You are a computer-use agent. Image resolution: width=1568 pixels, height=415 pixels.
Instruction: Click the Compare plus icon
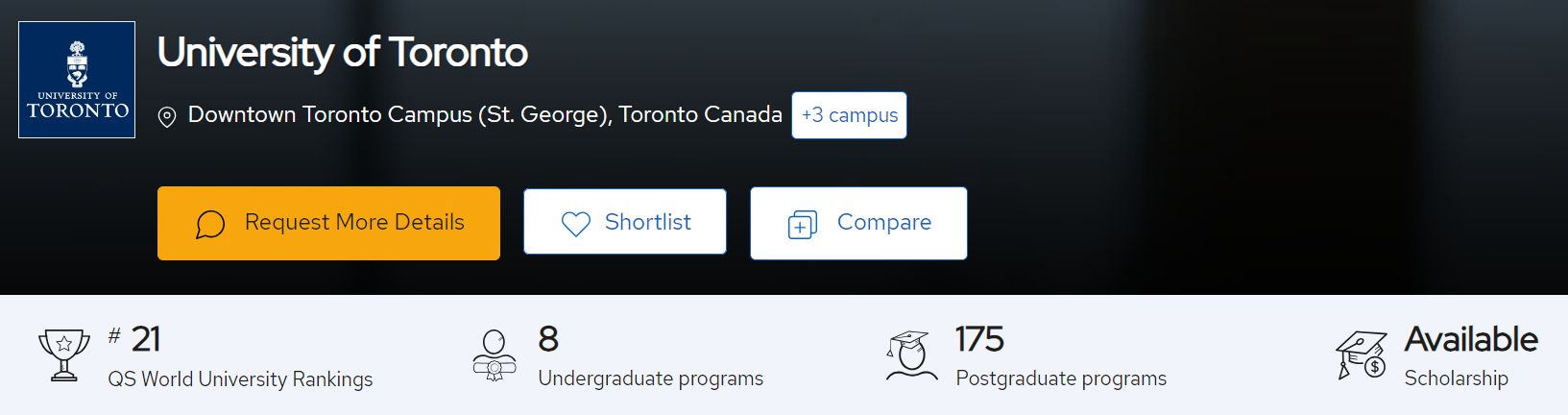[x=802, y=225]
